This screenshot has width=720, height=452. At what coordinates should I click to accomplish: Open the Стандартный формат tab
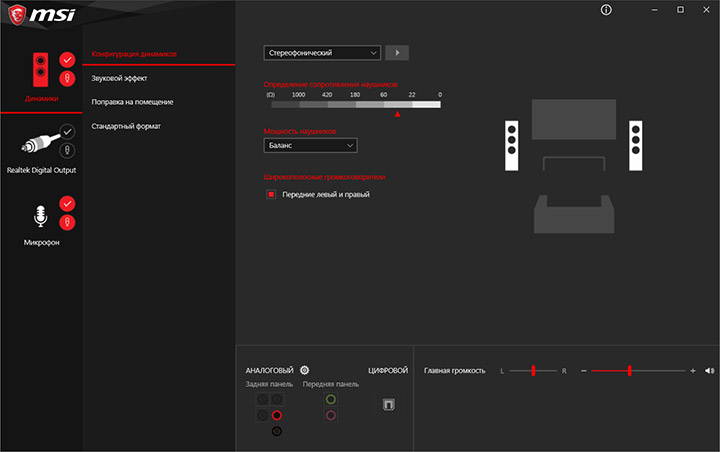click(126, 126)
